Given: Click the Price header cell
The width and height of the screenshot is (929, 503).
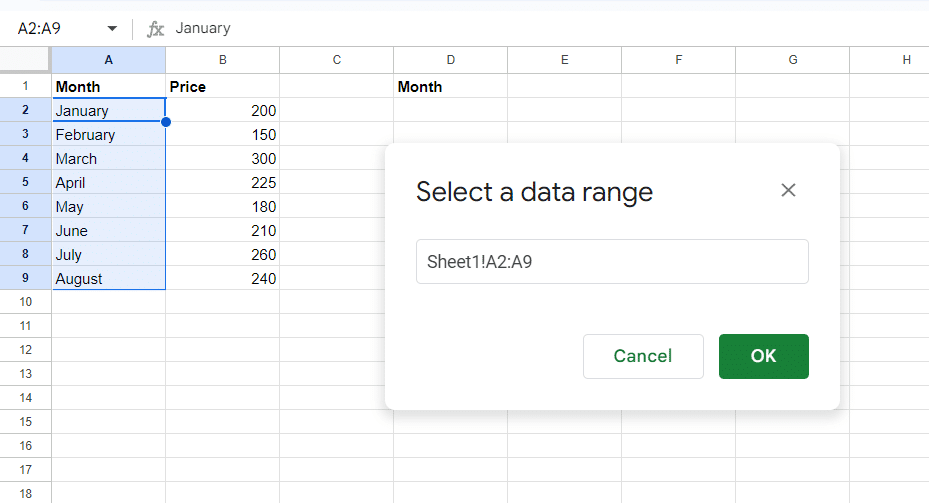Looking at the screenshot, I should pos(222,87).
